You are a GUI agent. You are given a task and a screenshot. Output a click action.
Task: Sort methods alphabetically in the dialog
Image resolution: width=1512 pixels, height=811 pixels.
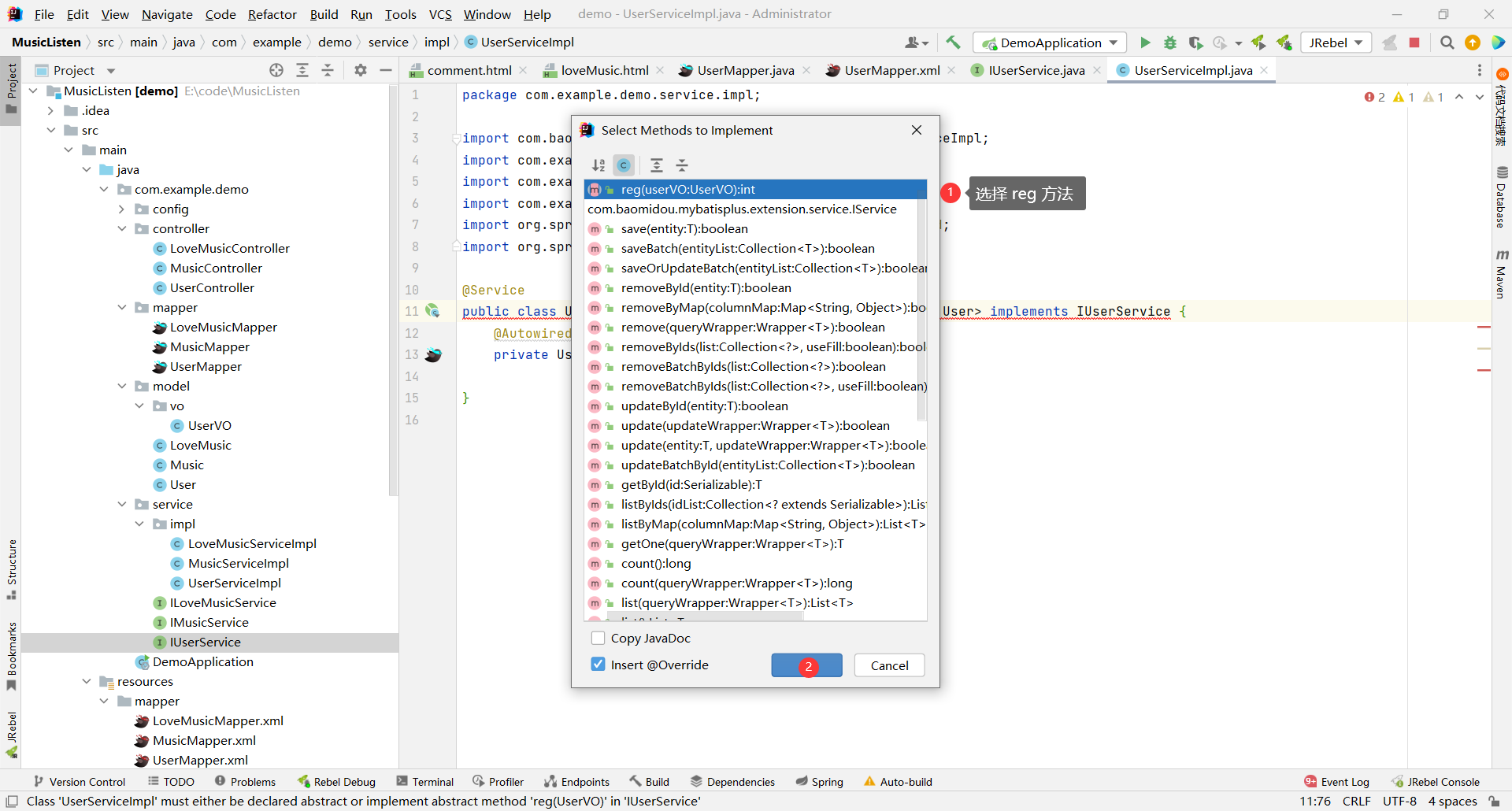pyautogui.click(x=598, y=165)
